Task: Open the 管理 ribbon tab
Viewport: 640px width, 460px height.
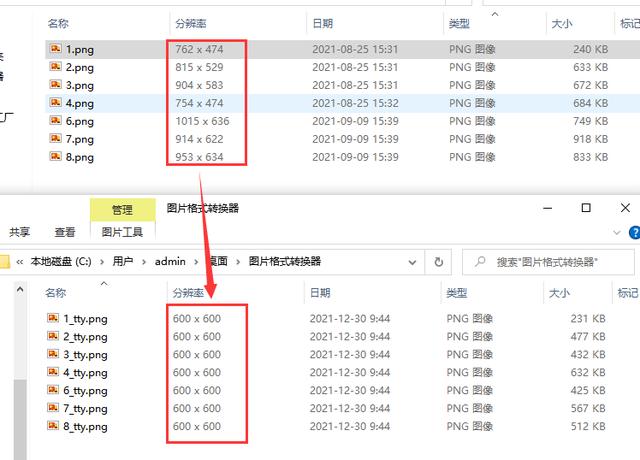Action: tap(122, 210)
